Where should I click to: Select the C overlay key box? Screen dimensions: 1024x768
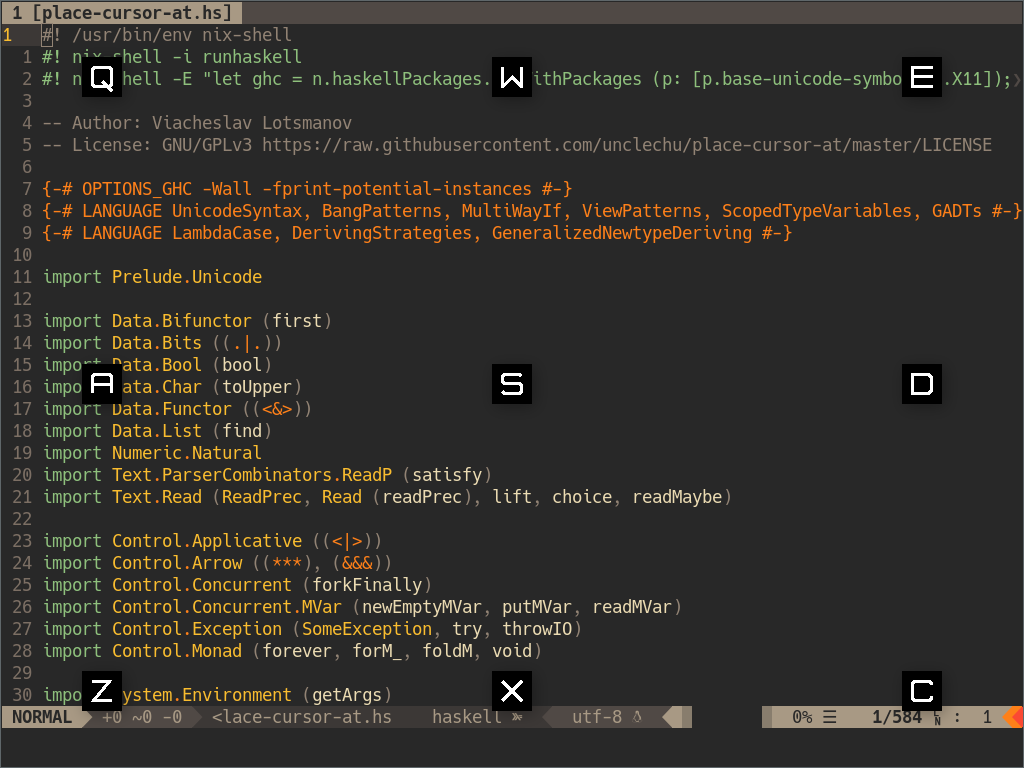pos(922,691)
